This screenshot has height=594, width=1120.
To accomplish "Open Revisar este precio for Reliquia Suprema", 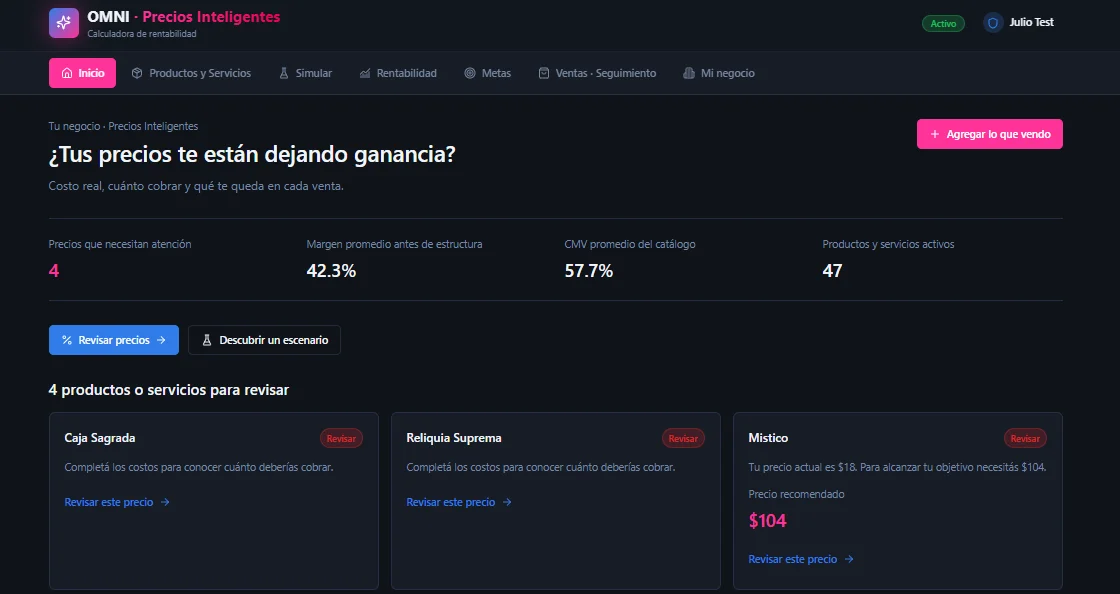I will coord(459,502).
